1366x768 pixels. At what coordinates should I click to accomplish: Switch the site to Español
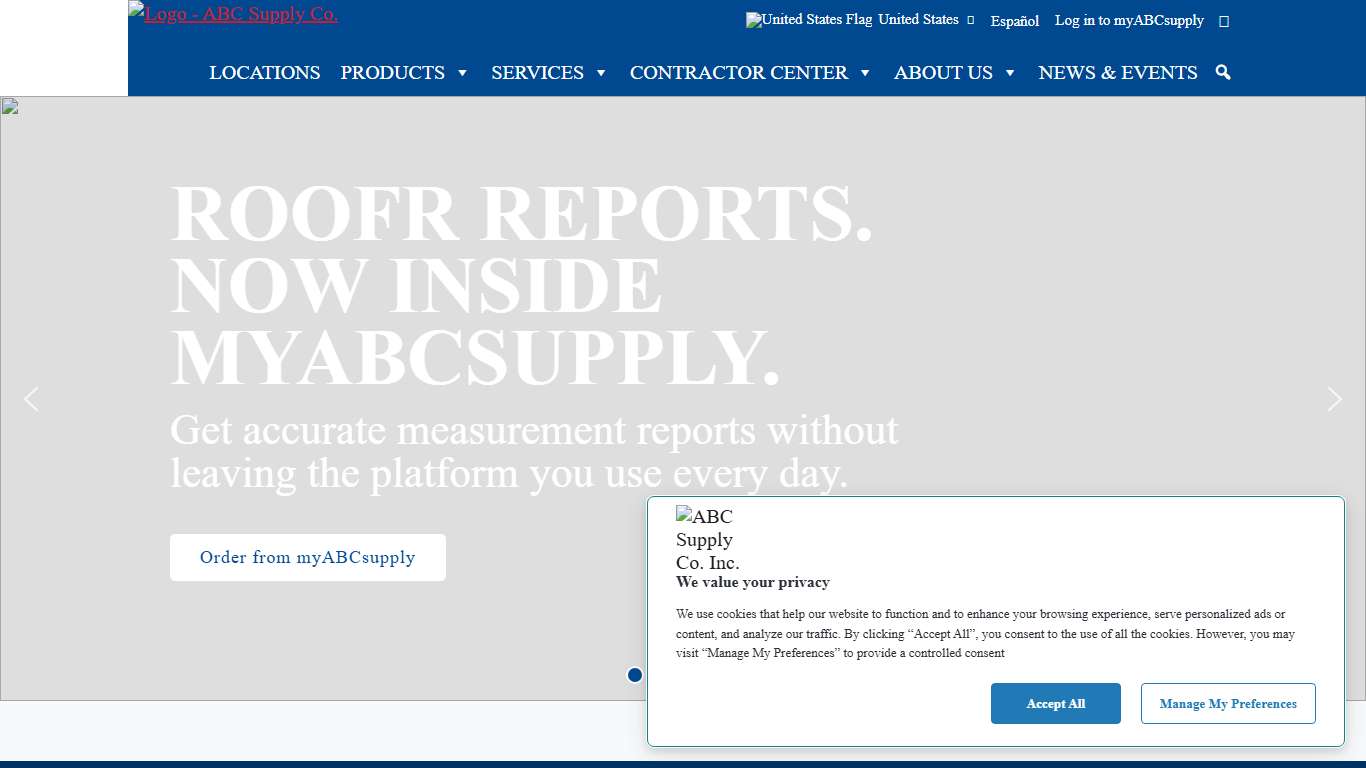tap(1014, 21)
